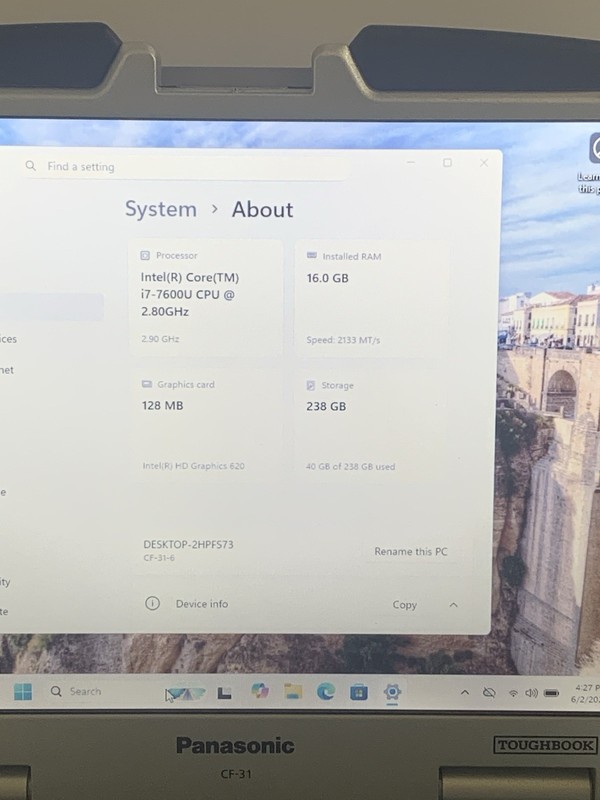Select the Intel Core i7-7600U processor text
Image resolution: width=600 pixels, height=800 pixels.
190,294
